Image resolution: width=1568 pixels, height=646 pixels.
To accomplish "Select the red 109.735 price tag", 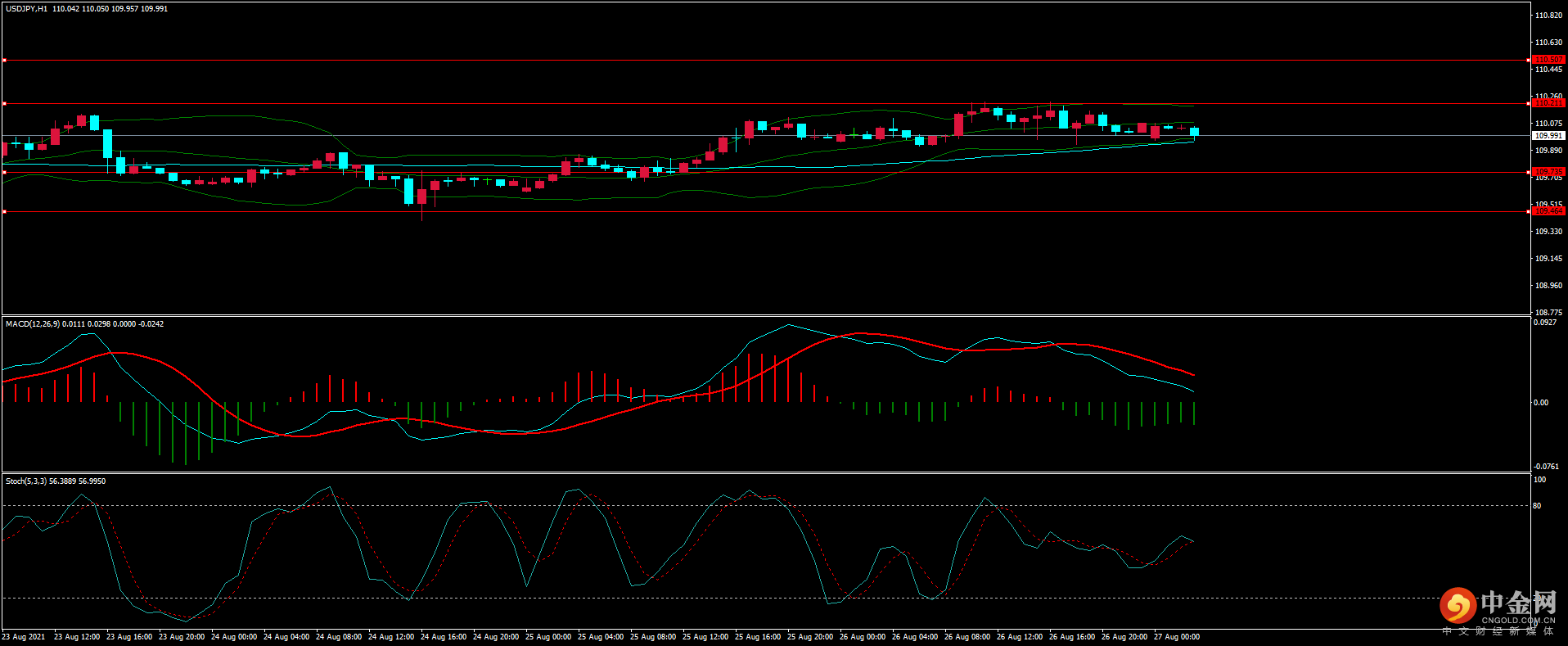I will pos(1548,172).
